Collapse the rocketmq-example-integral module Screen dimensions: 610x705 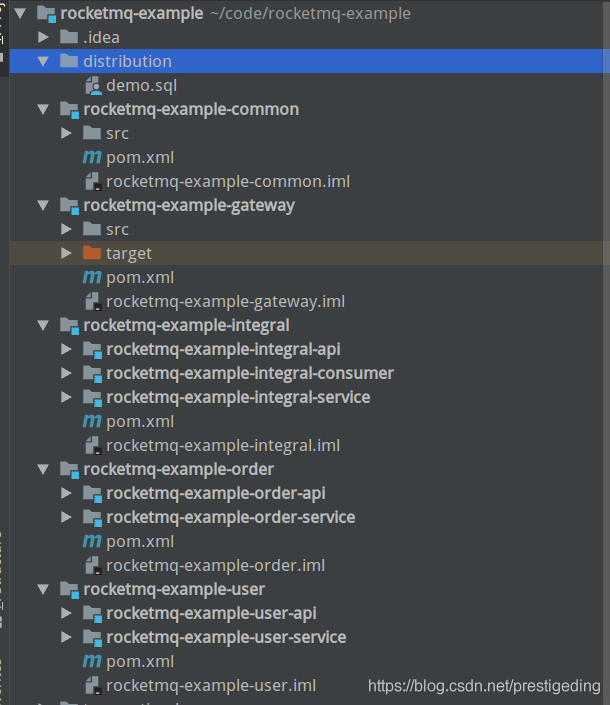43,326
